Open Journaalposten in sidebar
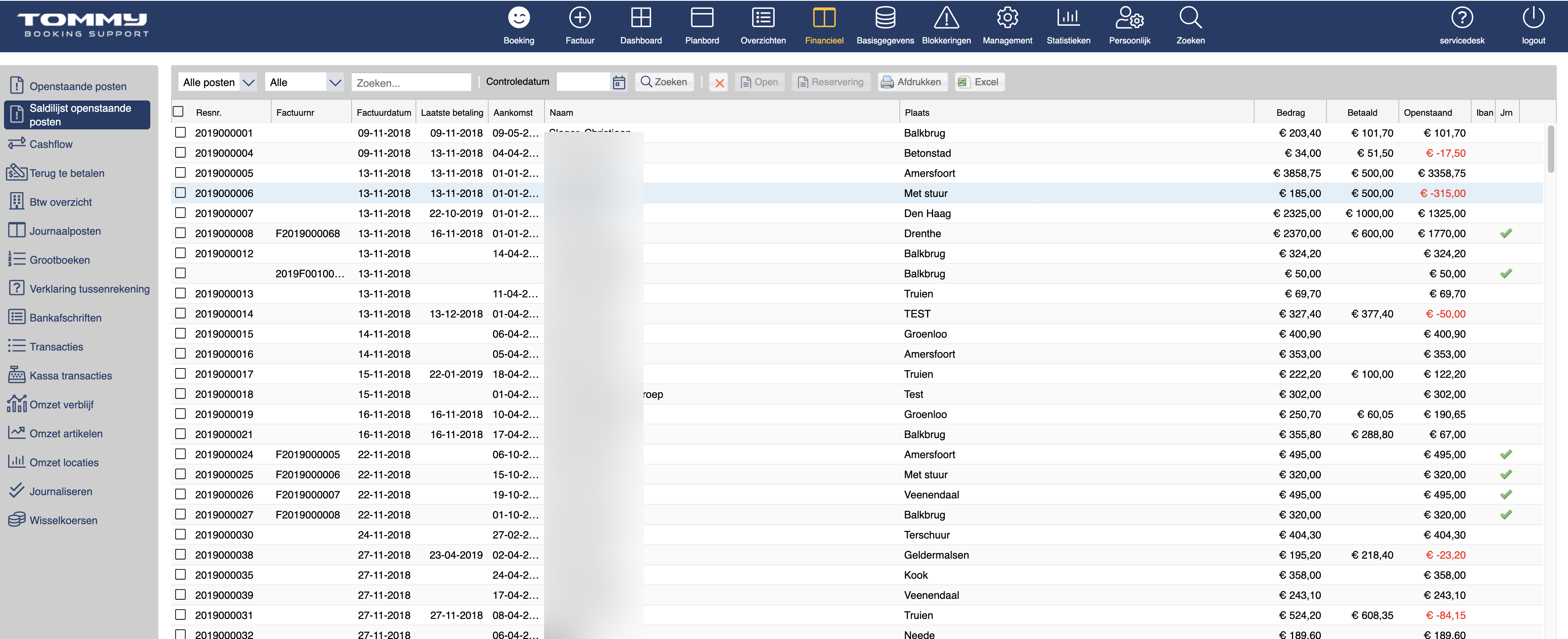The width and height of the screenshot is (1568, 639). tap(65, 231)
